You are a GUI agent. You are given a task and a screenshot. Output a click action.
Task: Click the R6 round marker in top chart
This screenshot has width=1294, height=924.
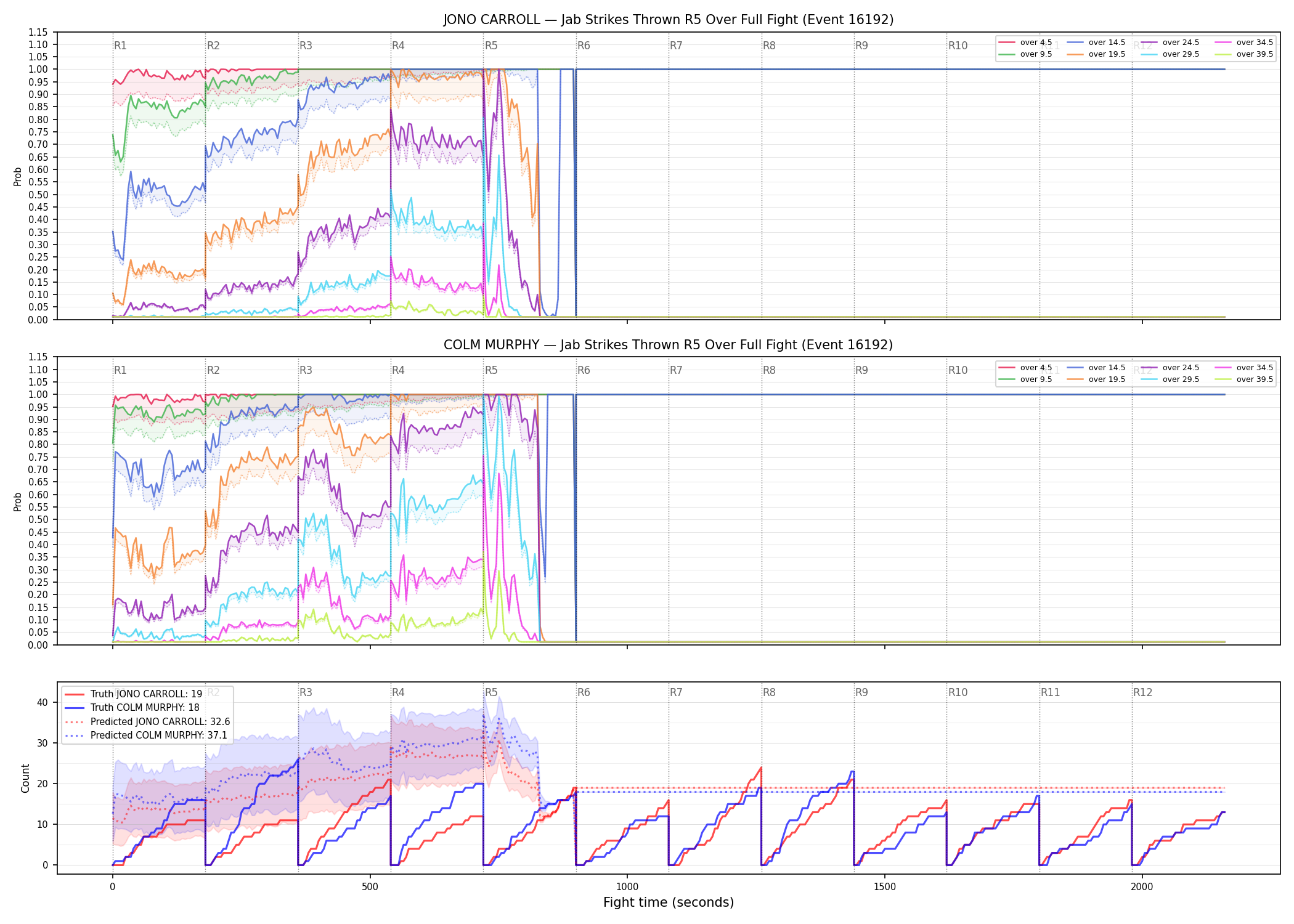click(584, 46)
